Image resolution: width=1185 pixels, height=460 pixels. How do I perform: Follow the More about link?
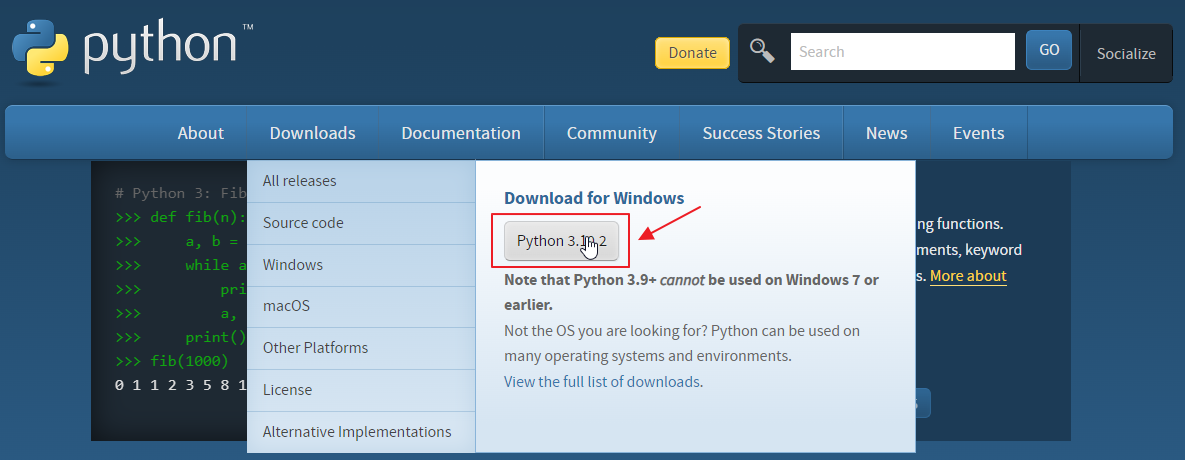968,276
